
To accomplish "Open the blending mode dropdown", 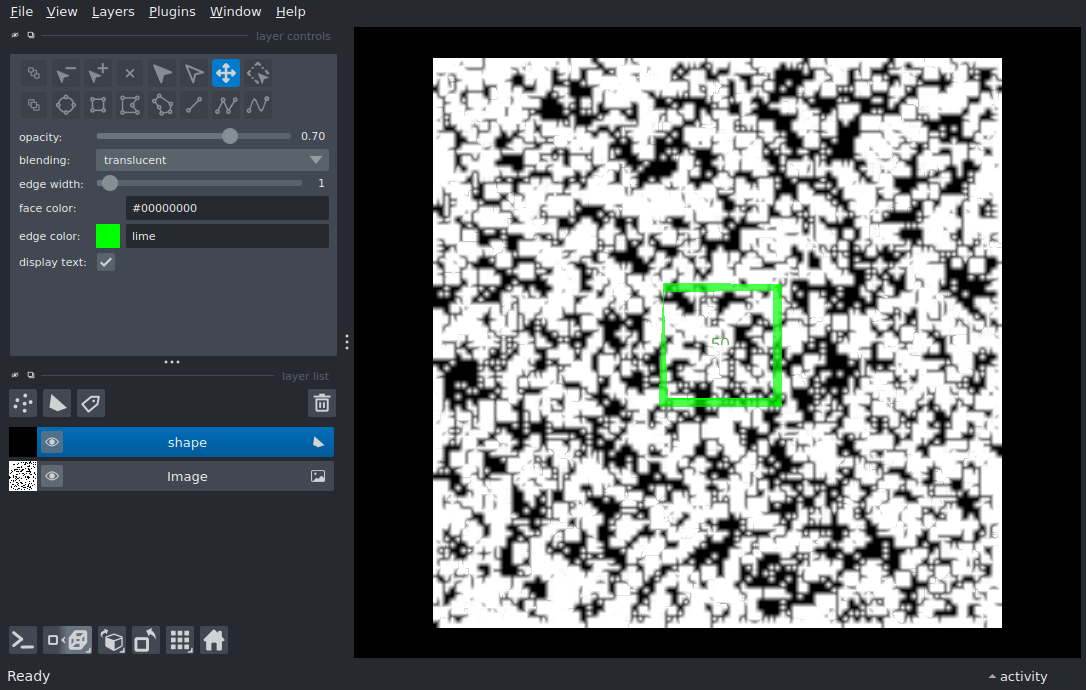I will coord(212,160).
